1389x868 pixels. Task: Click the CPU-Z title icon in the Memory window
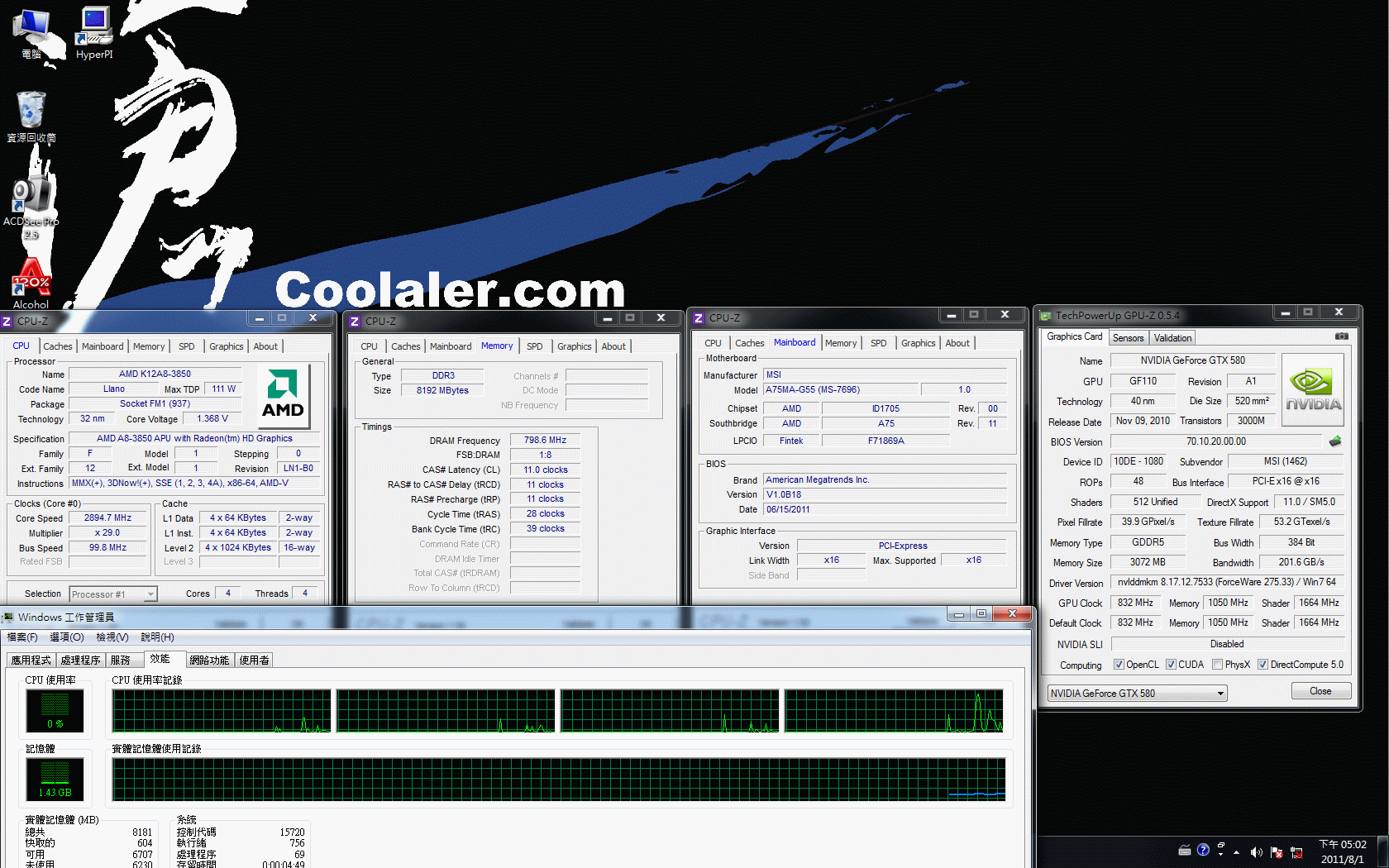coord(355,322)
